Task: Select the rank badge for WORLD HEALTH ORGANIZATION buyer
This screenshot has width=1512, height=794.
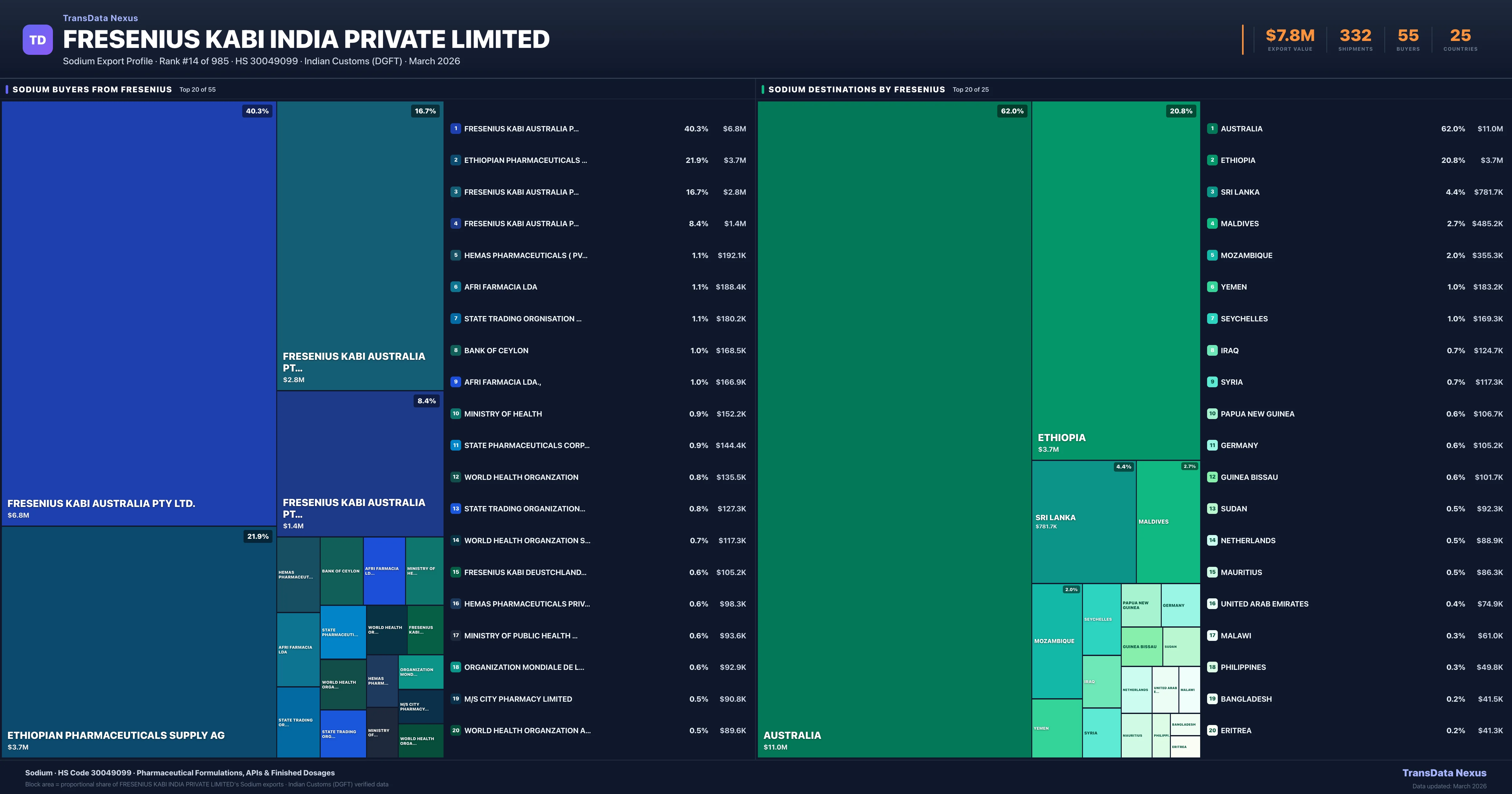Action: coord(455,477)
